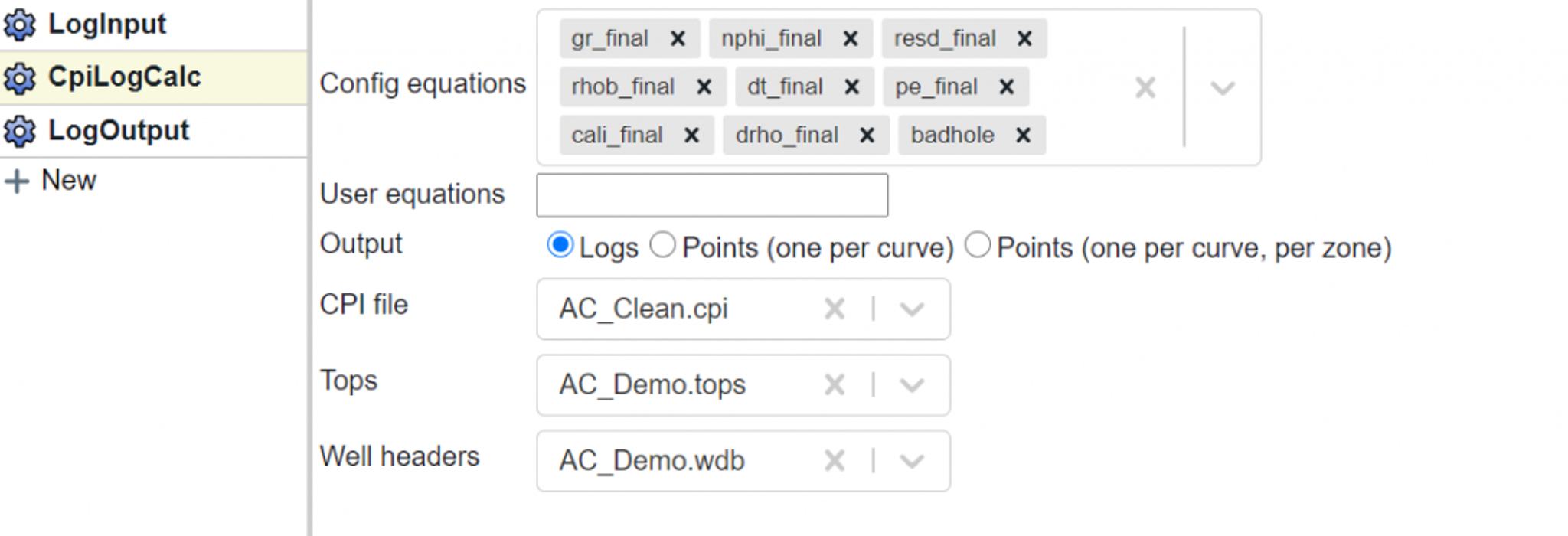Remove the drho_final equation tag

tap(867, 136)
